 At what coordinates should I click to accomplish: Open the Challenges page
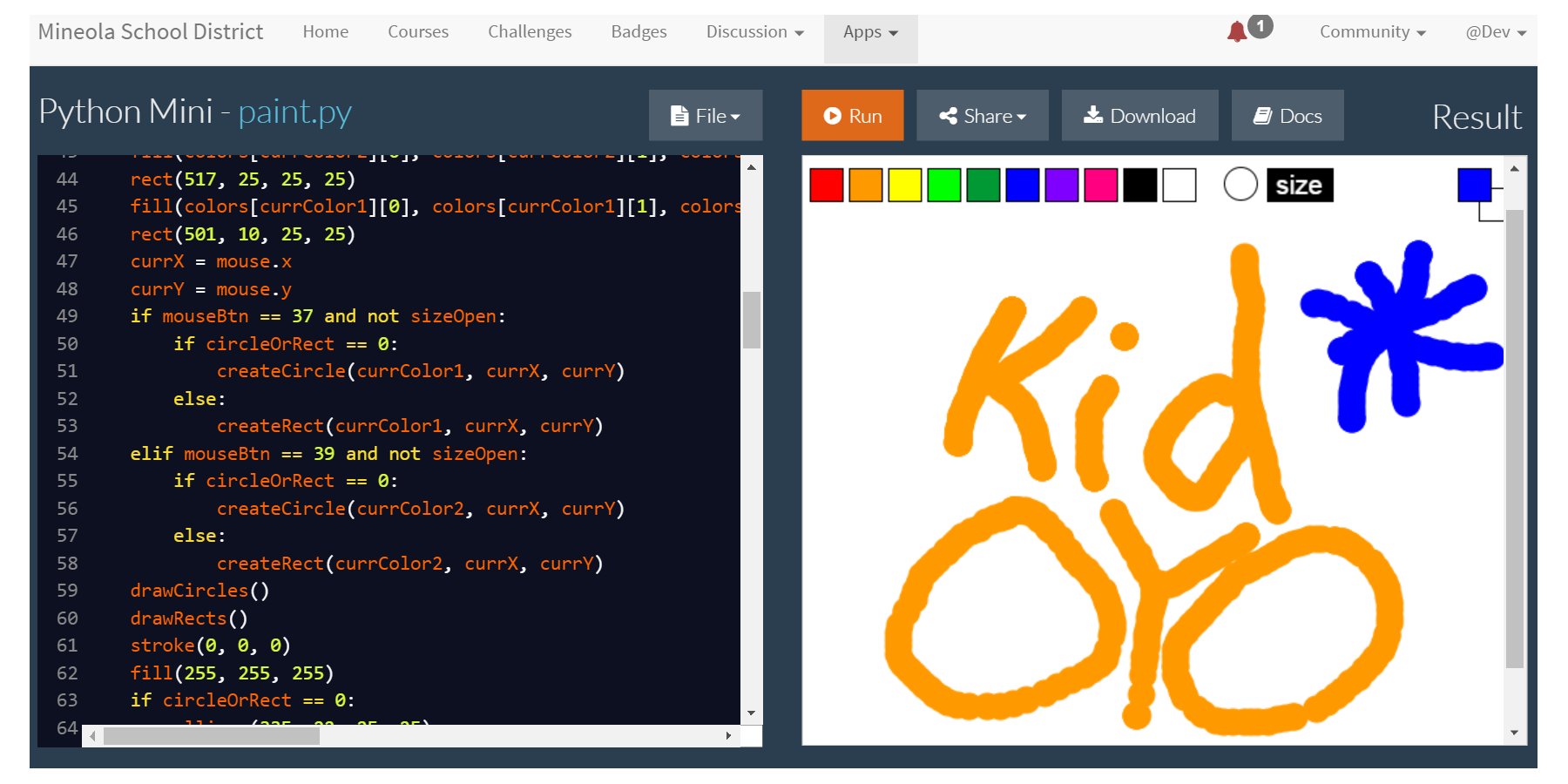(x=530, y=32)
